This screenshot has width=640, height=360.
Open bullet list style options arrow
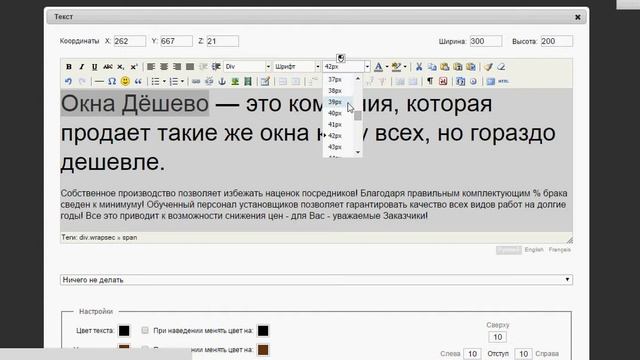coord(164,82)
